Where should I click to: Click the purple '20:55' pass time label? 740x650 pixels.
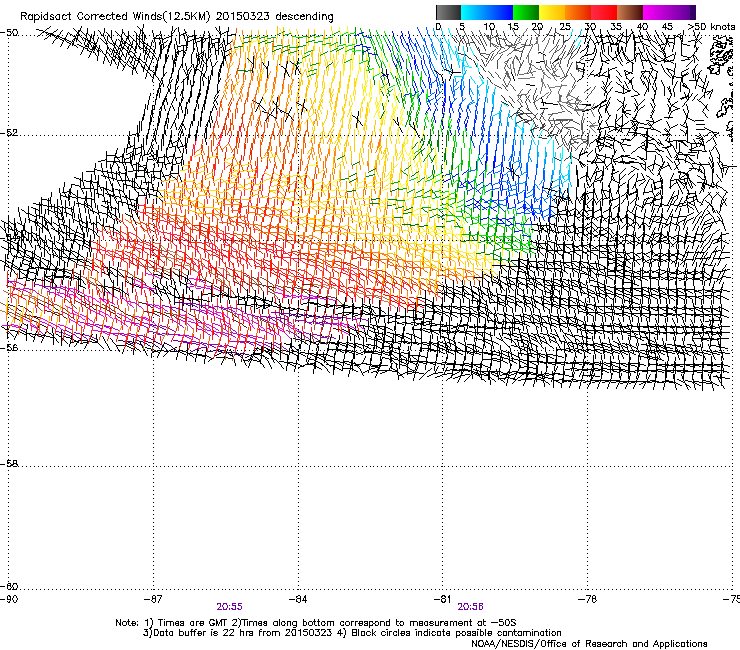click(229, 607)
